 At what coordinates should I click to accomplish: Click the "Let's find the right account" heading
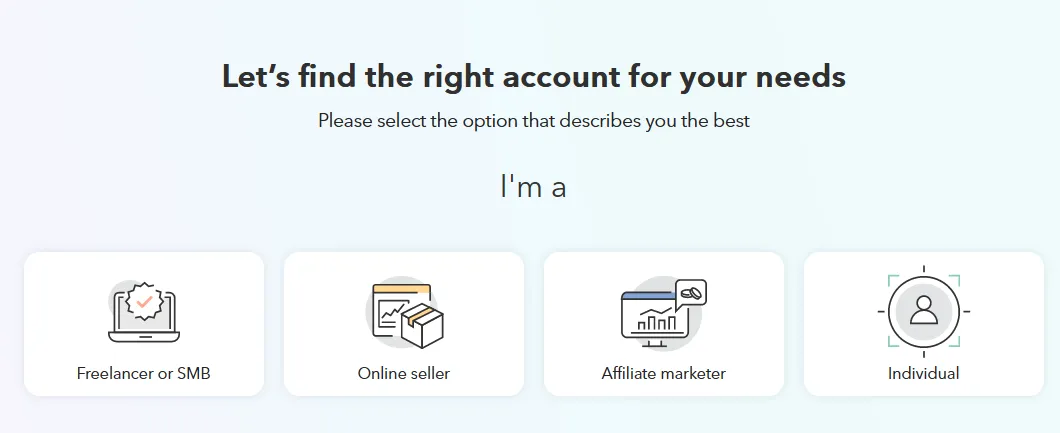click(x=534, y=76)
